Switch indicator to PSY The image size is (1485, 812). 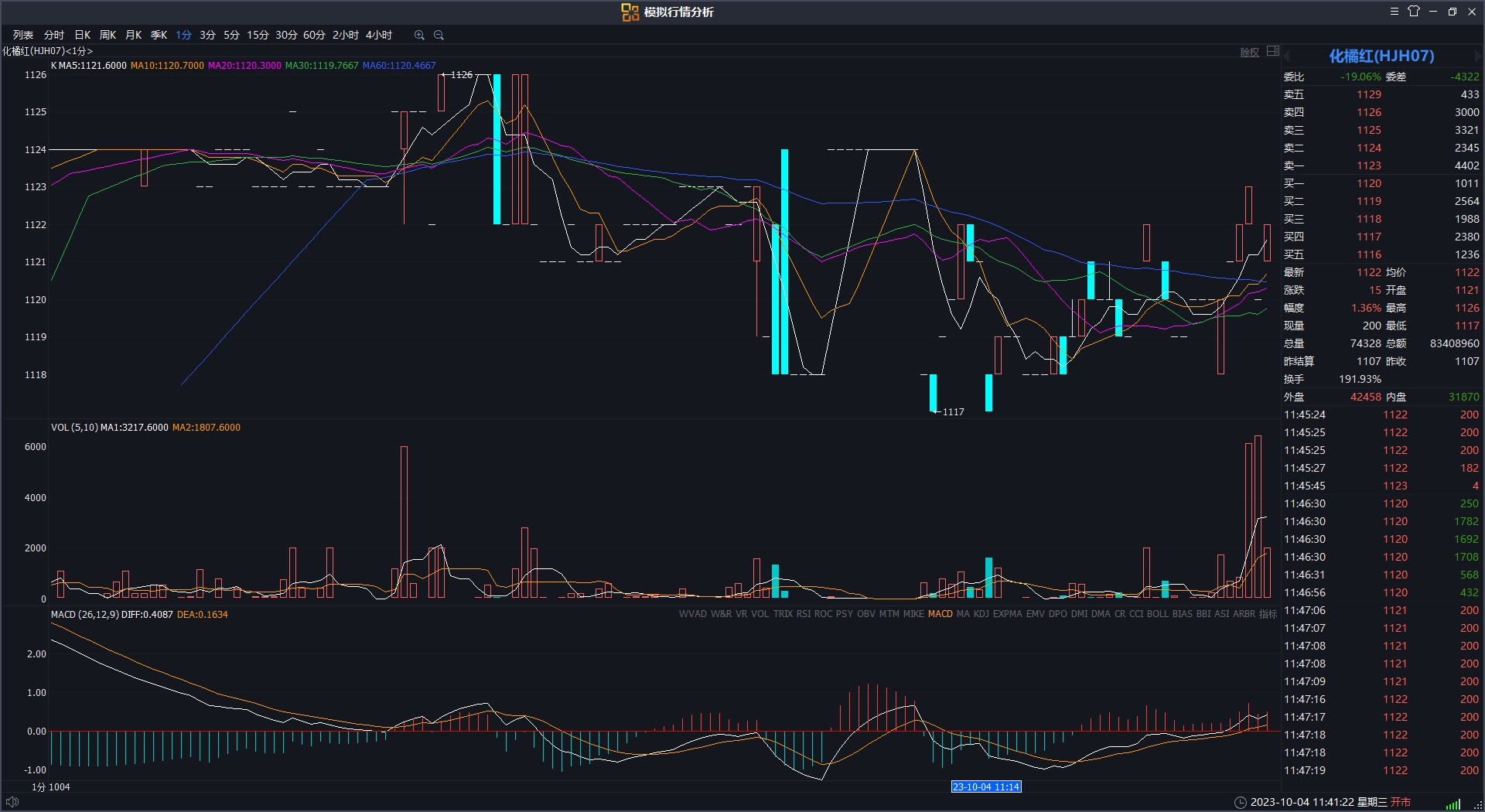click(x=844, y=614)
